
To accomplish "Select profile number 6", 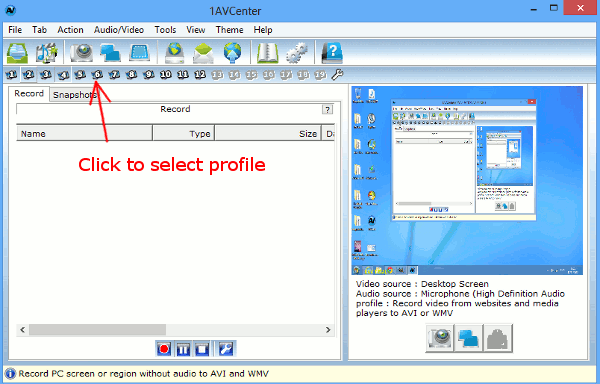I will tap(97, 74).
